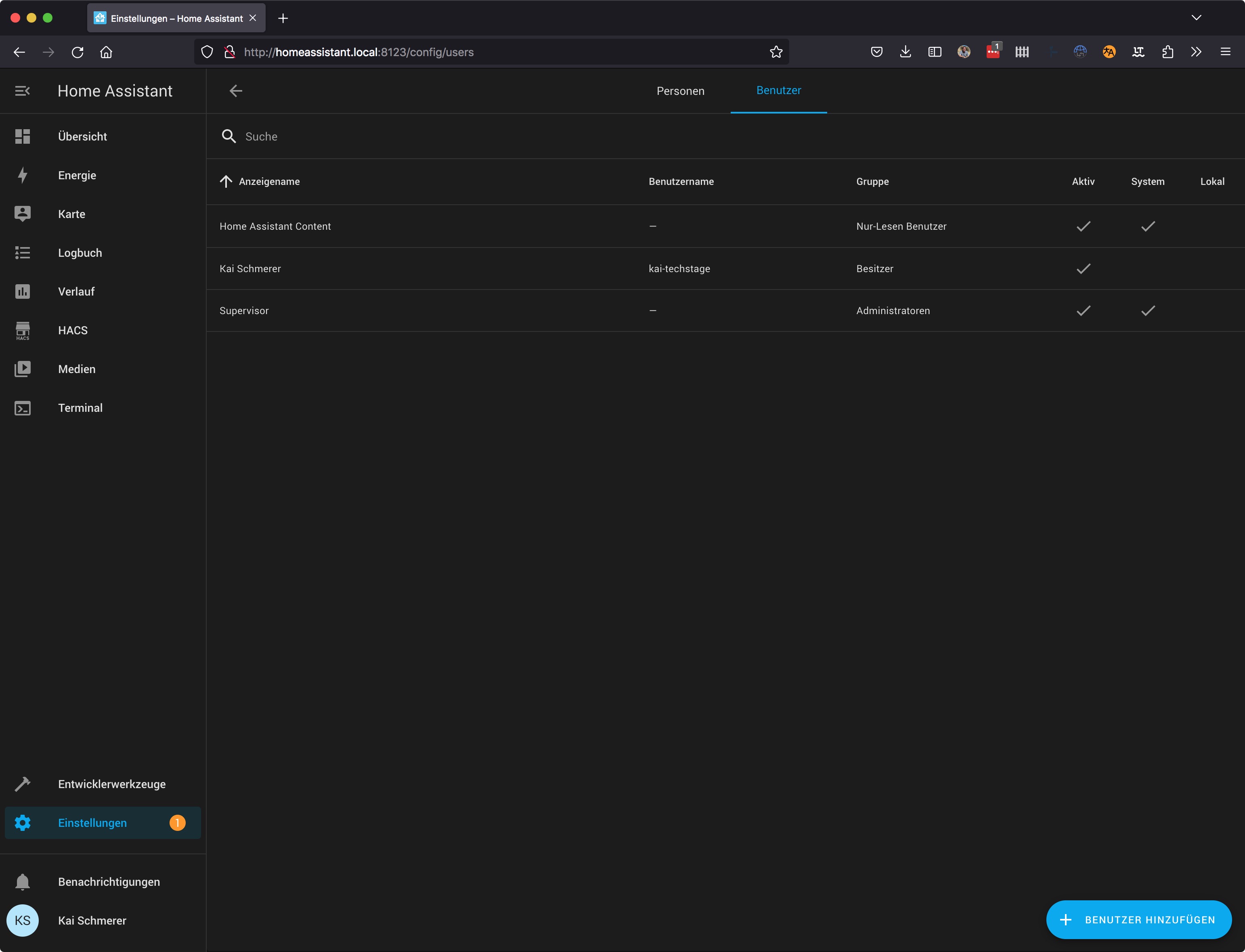The height and width of the screenshot is (952, 1245).
Task: Click System checkmark in the Supervisor row
Action: coord(1148,310)
